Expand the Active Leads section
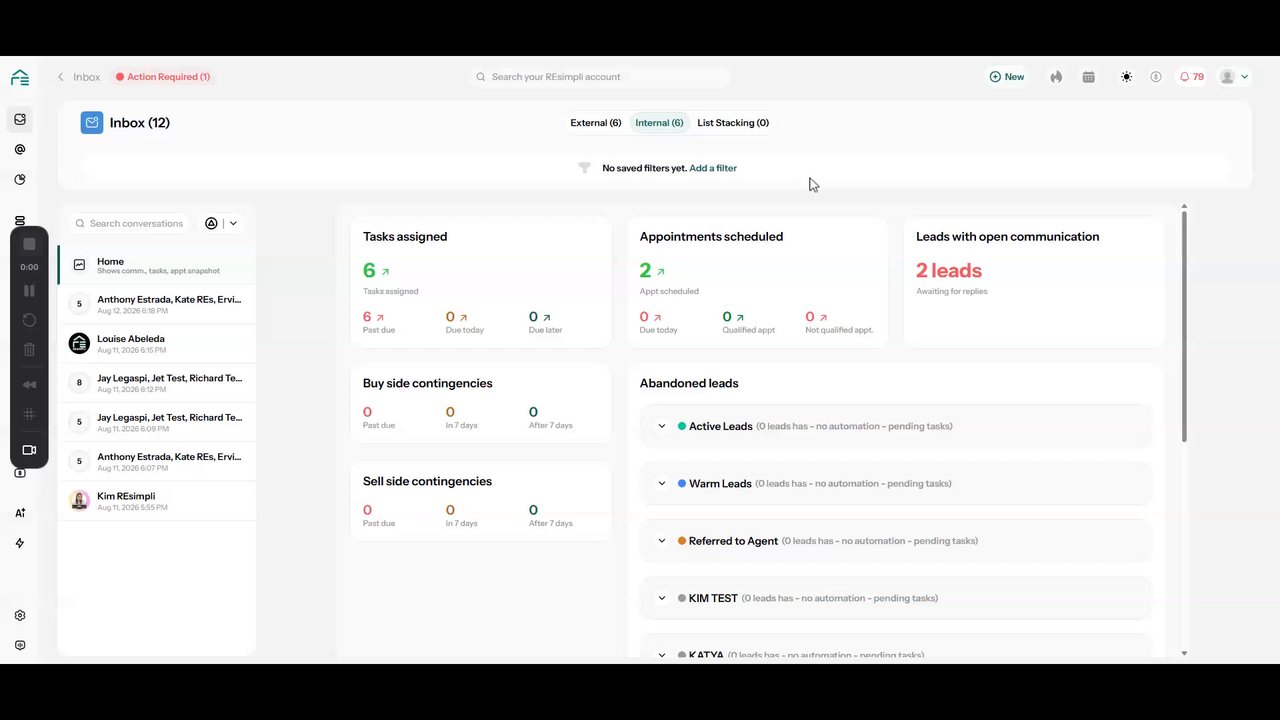This screenshot has width=1280, height=720. (x=662, y=426)
